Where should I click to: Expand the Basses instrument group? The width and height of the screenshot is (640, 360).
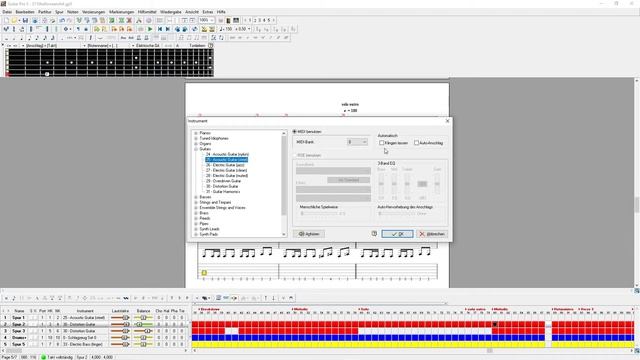[x=196, y=197]
